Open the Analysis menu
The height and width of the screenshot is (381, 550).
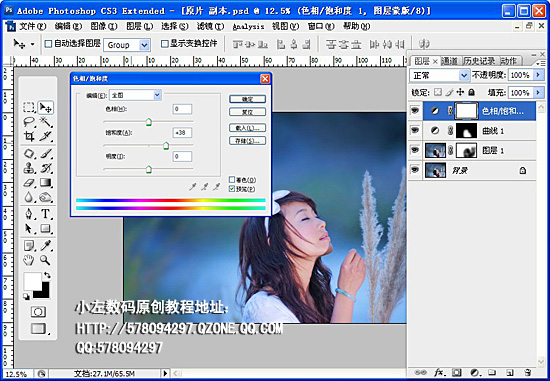point(248,26)
